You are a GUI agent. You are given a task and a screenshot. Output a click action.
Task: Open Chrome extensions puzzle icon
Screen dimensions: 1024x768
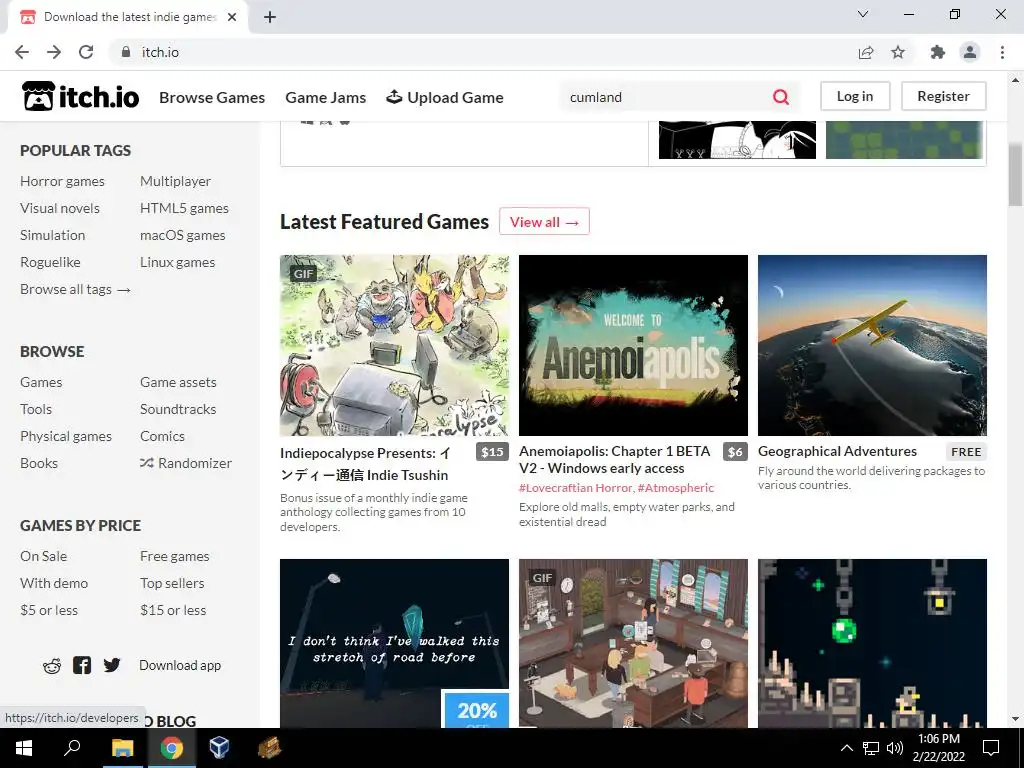pos(938,52)
